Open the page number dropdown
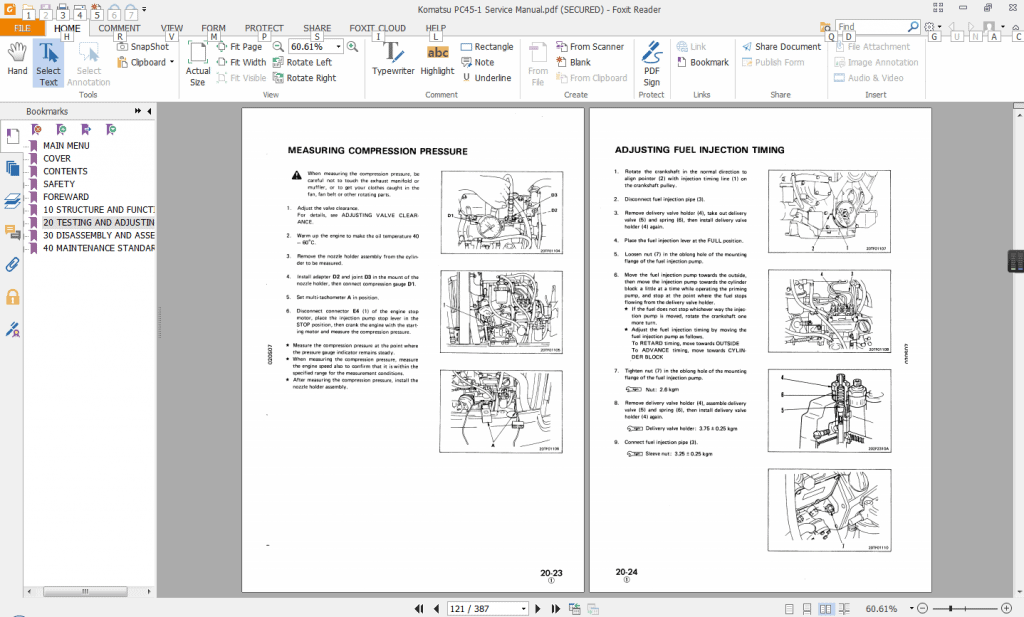The height and width of the screenshot is (617, 1024). tap(523, 609)
